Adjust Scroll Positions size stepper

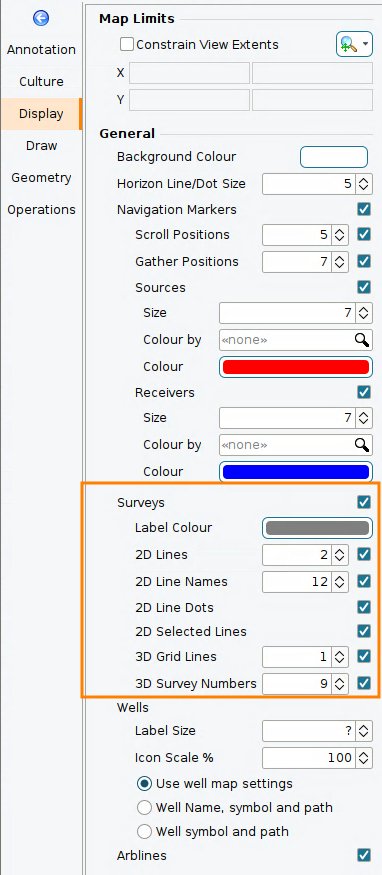(x=339, y=234)
